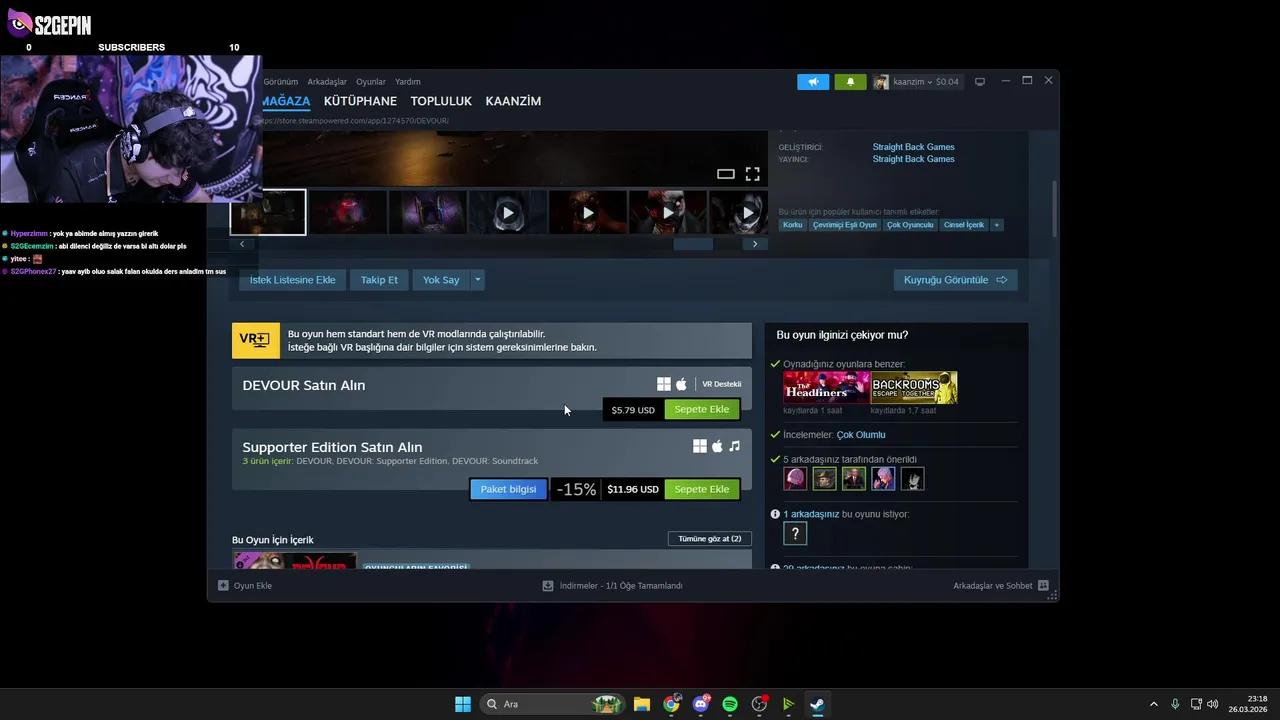
Task: Click the first recommending friend avatar
Action: click(x=795, y=479)
